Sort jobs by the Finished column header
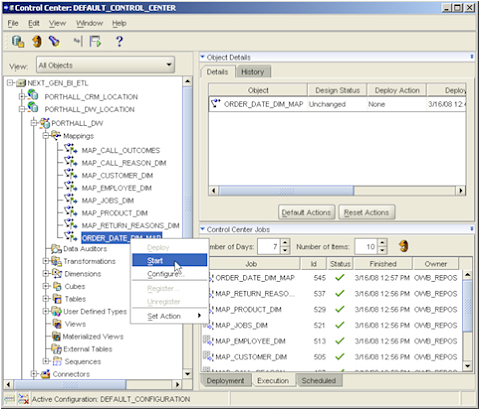 point(383,264)
